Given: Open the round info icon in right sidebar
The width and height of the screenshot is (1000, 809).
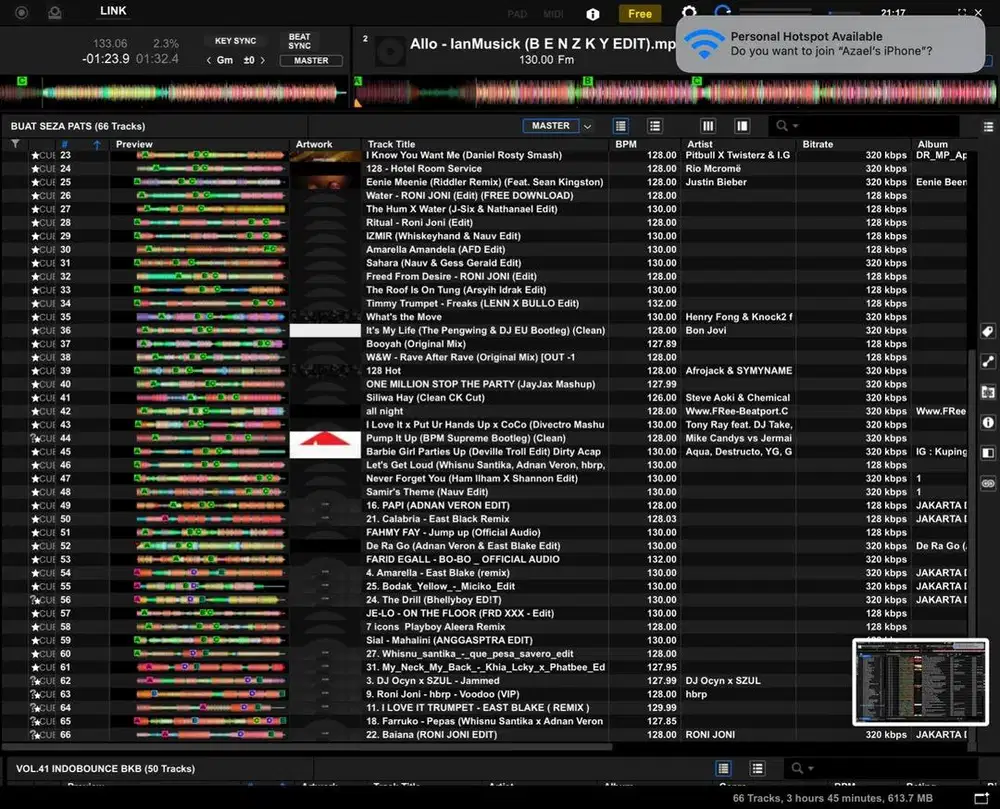Looking at the screenshot, I should (x=988, y=422).
